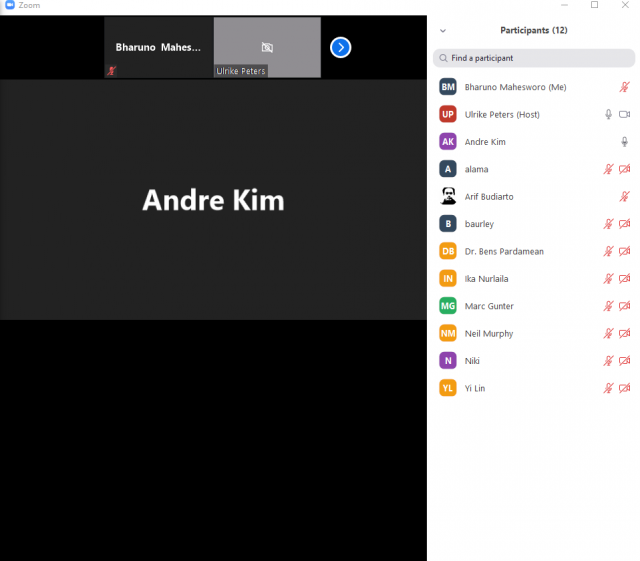The image size is (640, 561).
Task: Click Dr. Bens Pardamean's video-off icon
Action: [624, 251]
